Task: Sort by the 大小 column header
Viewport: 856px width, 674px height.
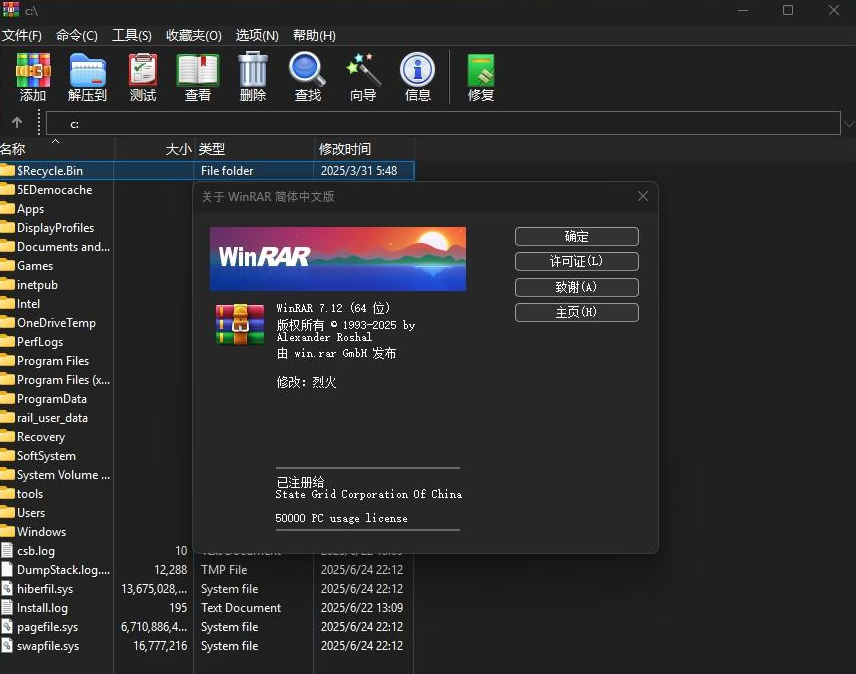Action: (154, 149)
